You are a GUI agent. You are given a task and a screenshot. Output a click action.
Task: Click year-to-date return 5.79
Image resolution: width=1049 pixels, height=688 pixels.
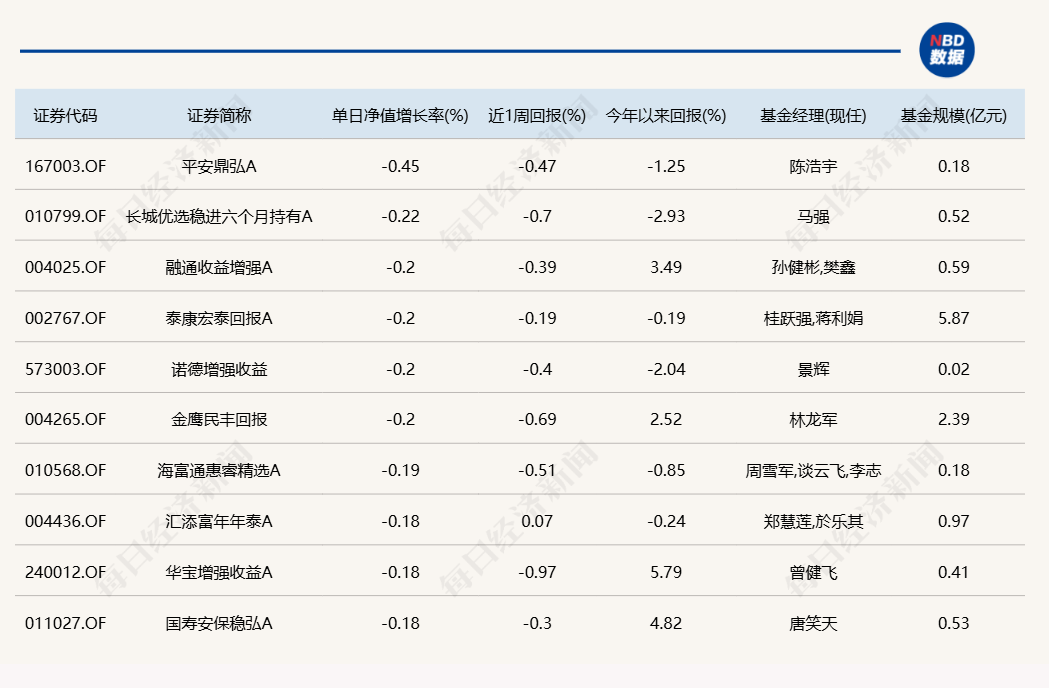(666, 572)
